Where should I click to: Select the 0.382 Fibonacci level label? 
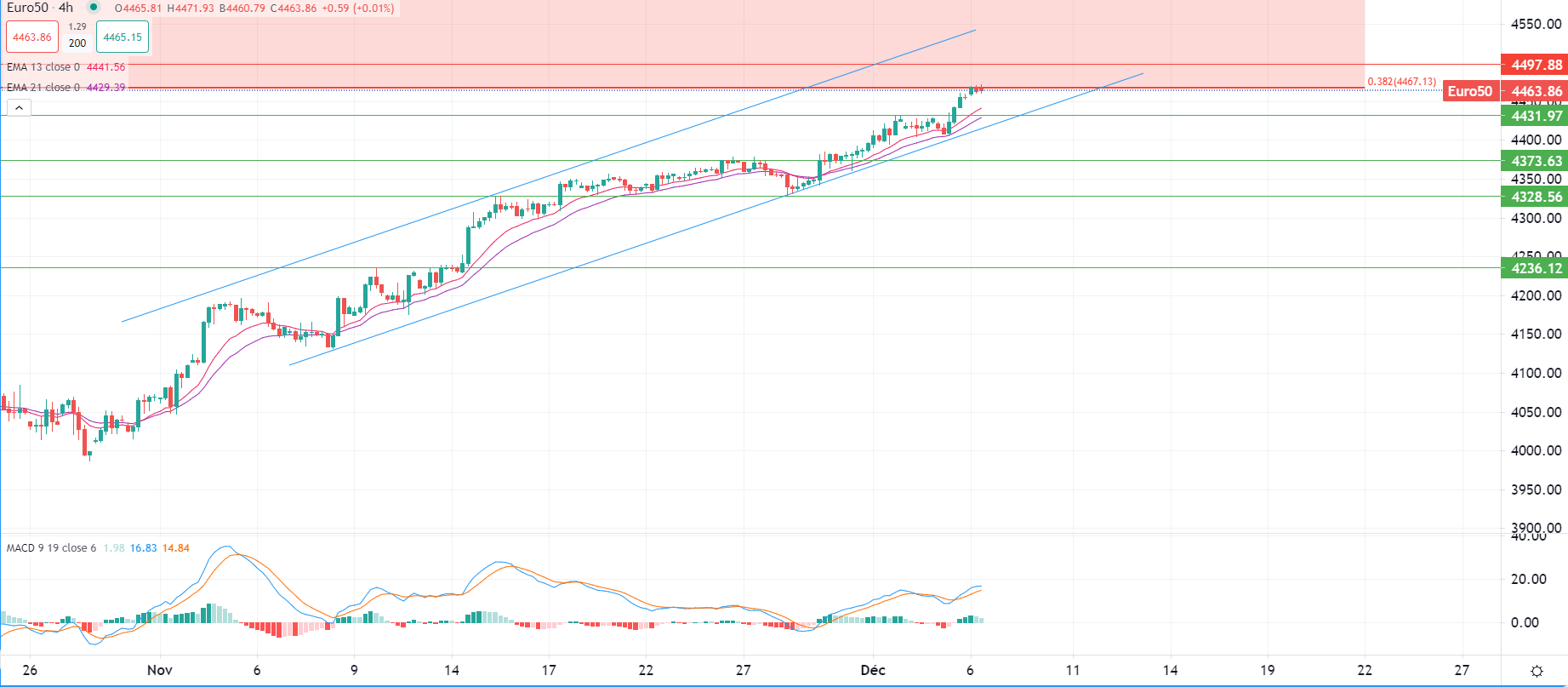point(1401,82)
